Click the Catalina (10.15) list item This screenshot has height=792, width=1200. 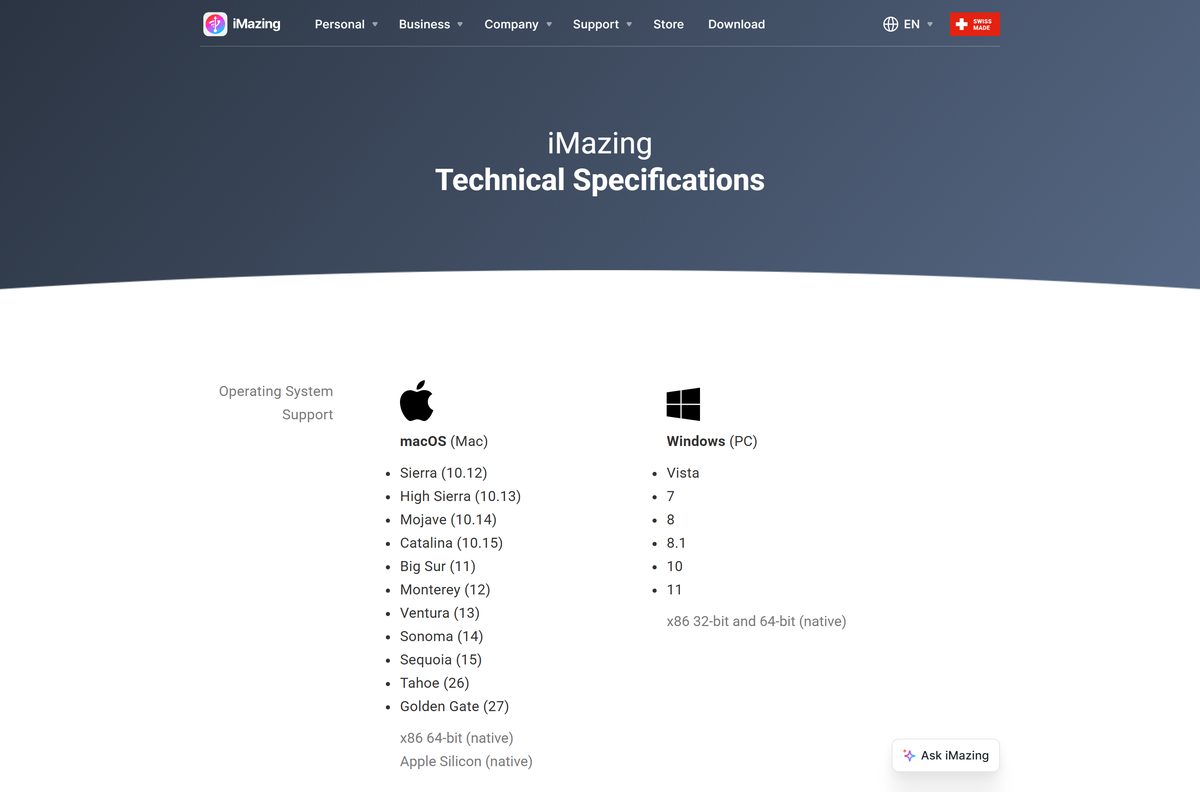[x=451, y=543]
